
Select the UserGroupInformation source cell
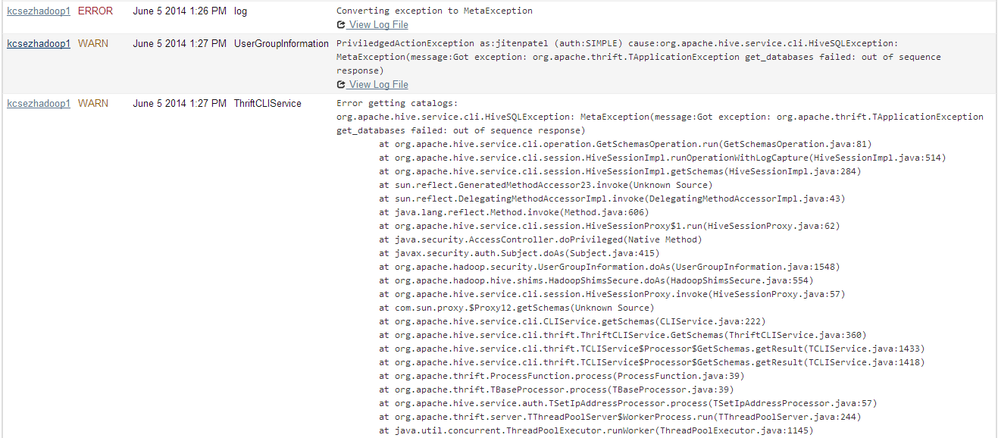(x=281, y=43)
